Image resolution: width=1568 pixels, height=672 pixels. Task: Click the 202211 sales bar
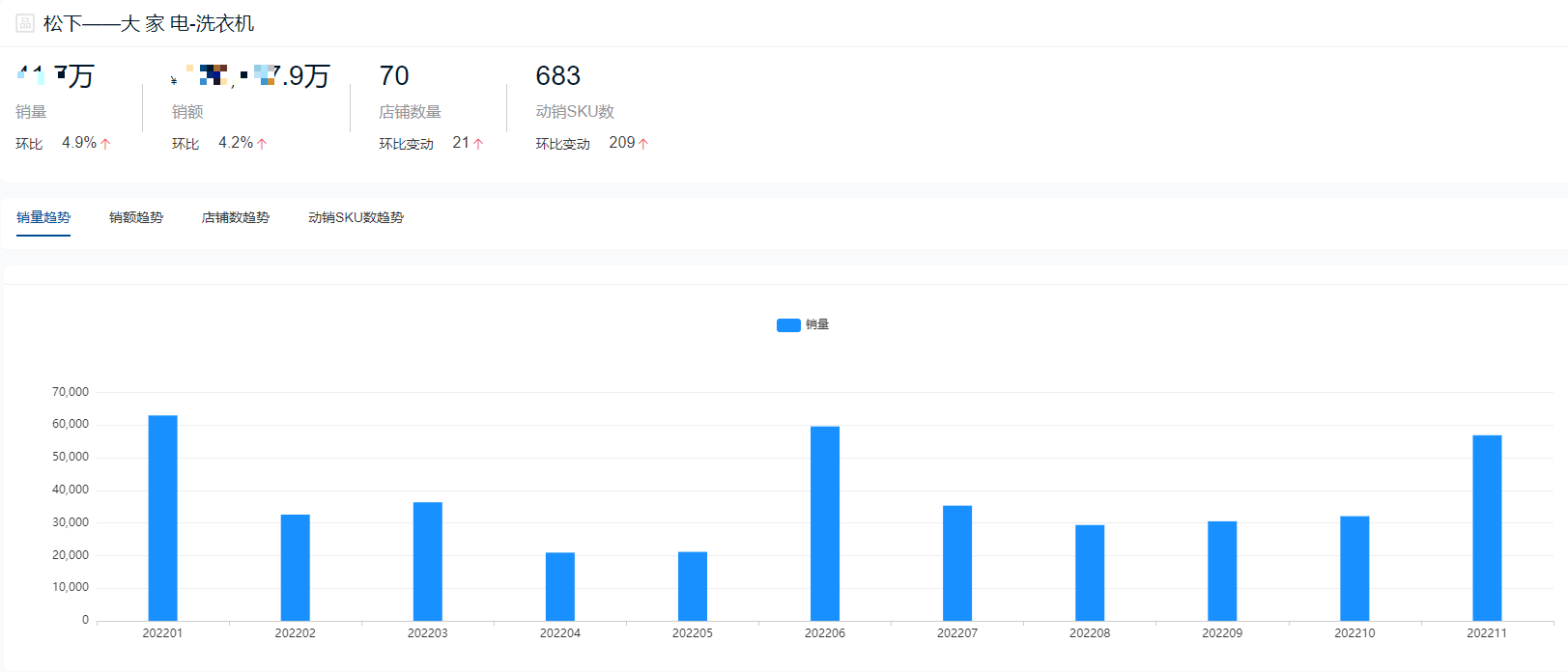pyautogui.click(x=1487, y=528)
